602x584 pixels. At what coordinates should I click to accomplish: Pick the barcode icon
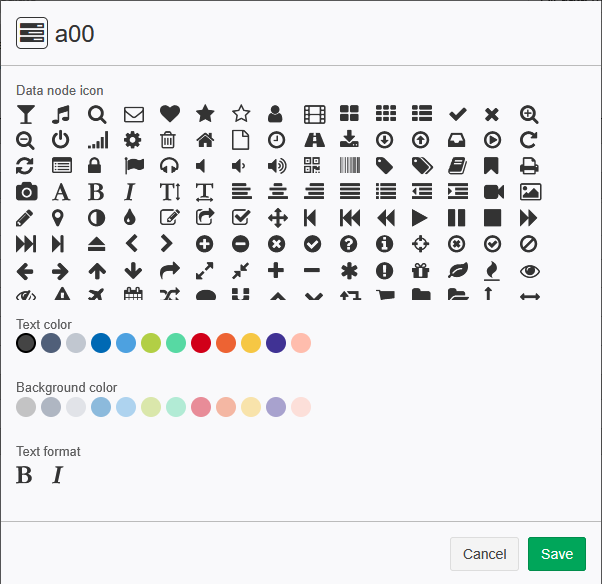(x=350, y=165)
